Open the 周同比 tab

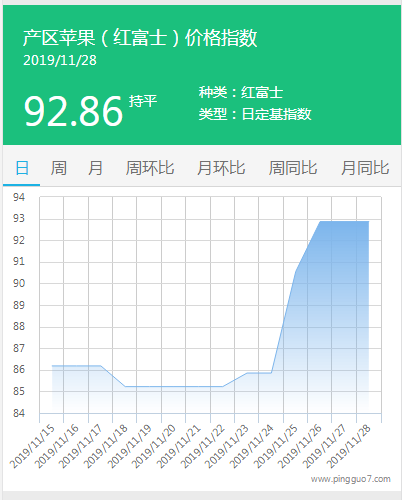tap(293, 168)
